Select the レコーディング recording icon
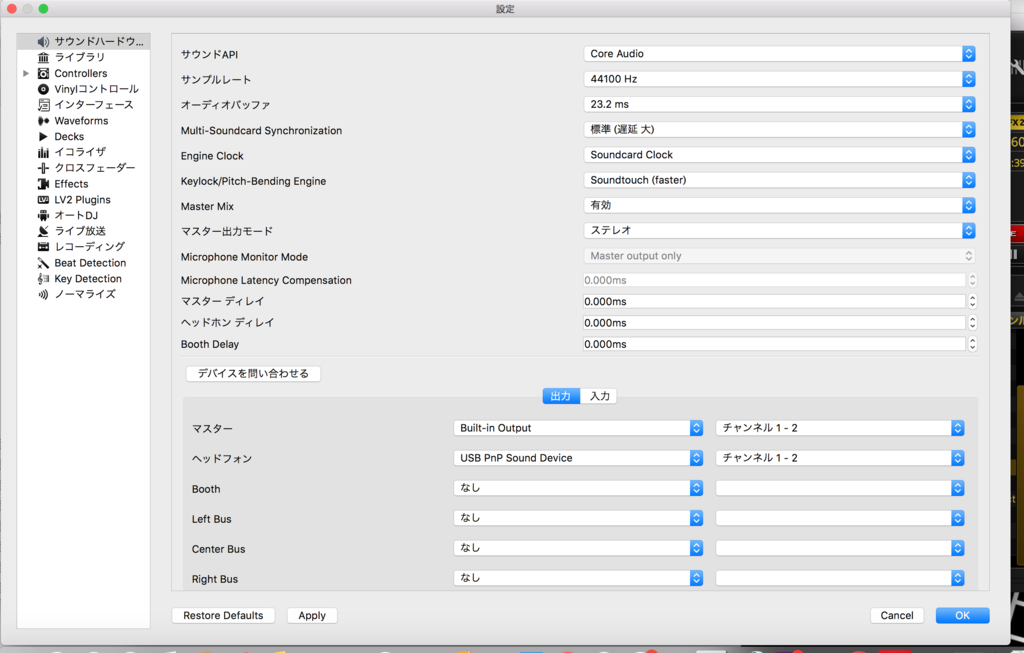This screenshot has height=653, width=1024. click(43, 247)
